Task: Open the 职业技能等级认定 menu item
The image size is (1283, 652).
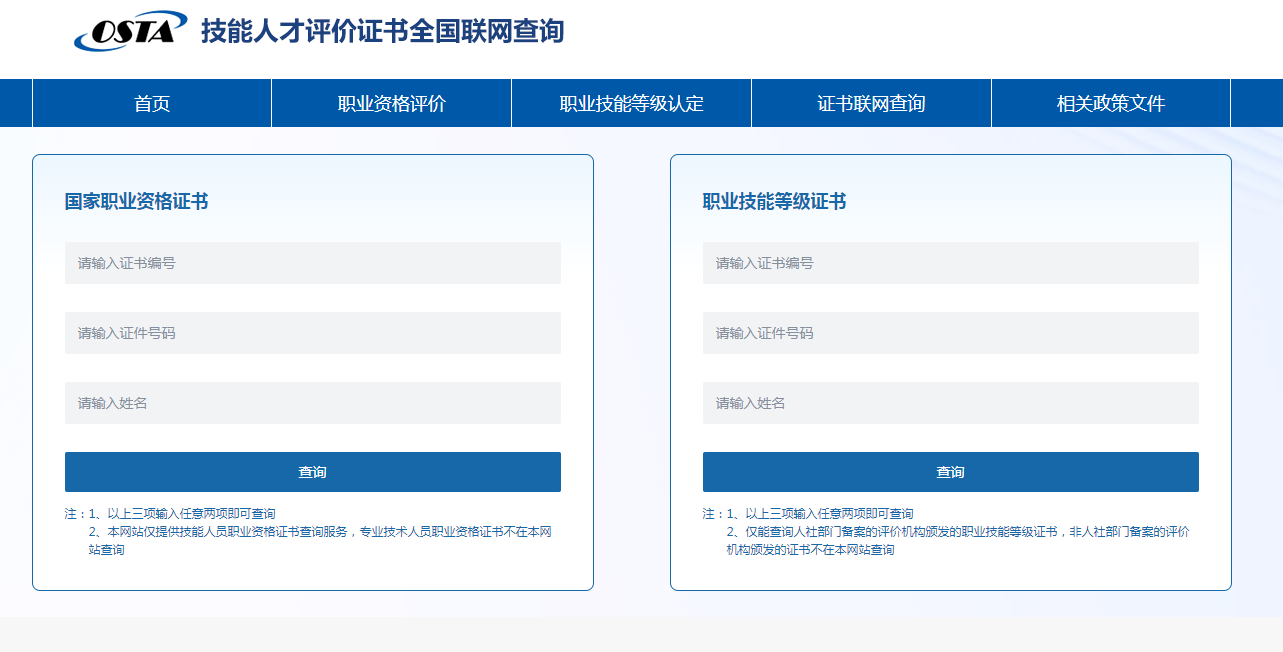Action: pyautogui.click(x=631, y=104)
